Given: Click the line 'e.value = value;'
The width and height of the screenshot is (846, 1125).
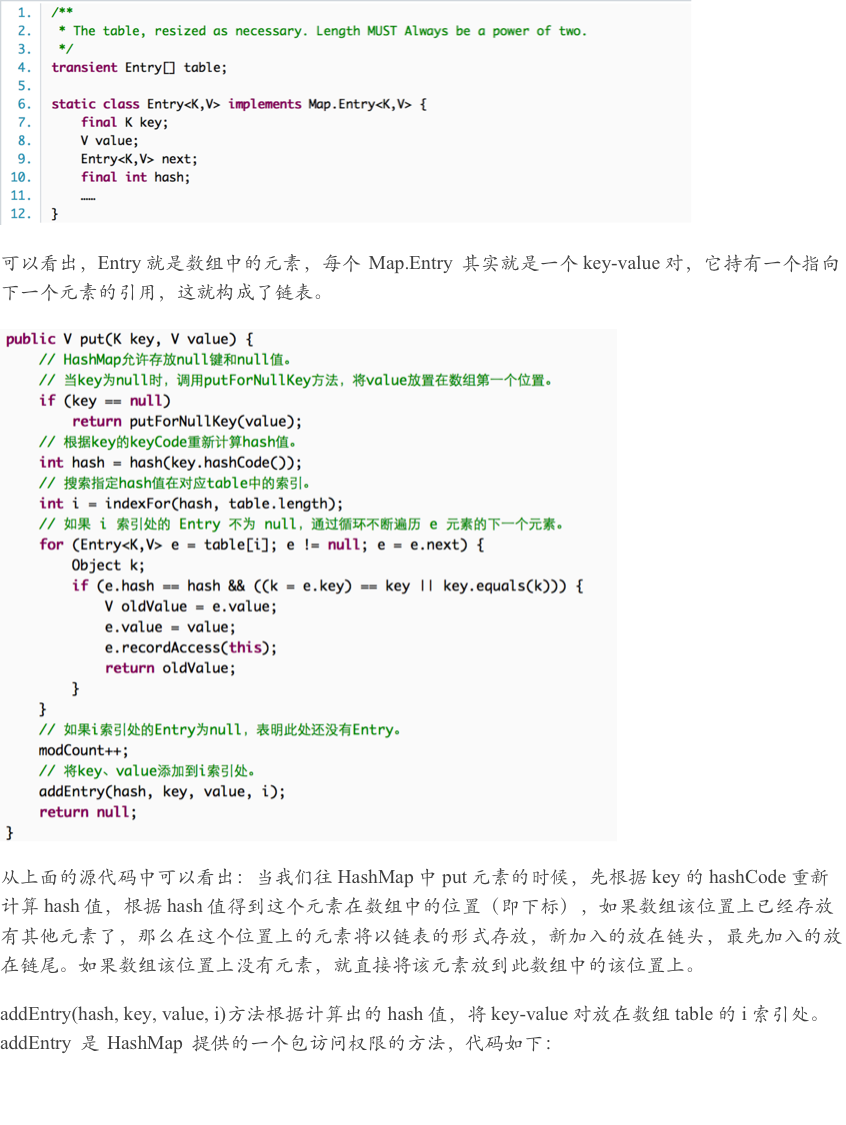Looking at the screenshot, I should 170,627.
